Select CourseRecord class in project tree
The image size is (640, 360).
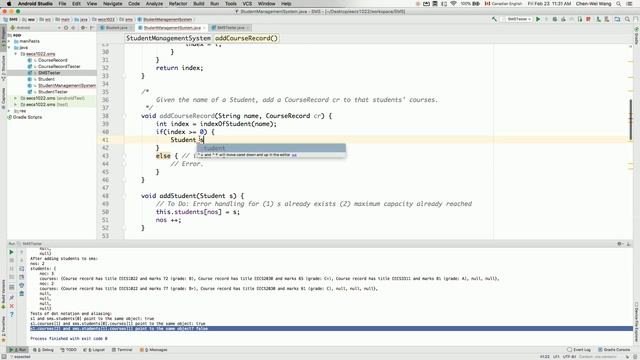[52, 60]
